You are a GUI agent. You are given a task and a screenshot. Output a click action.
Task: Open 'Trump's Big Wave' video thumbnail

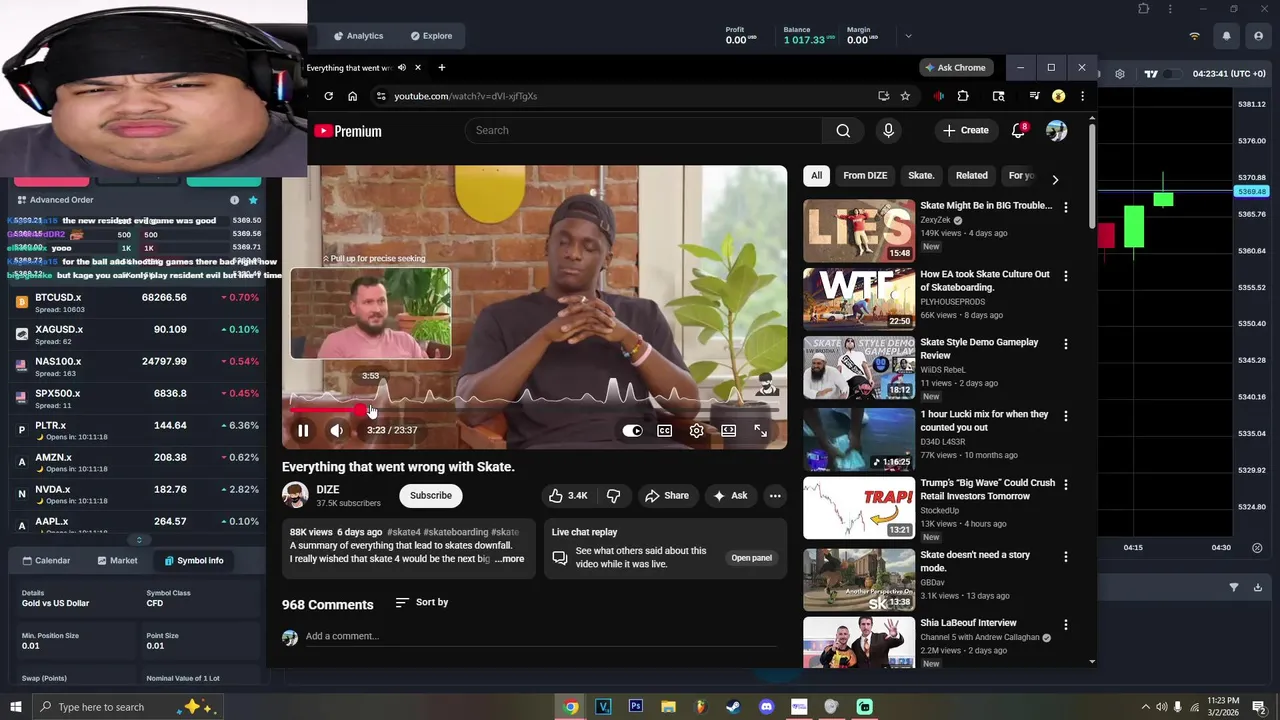click(859, 508)
